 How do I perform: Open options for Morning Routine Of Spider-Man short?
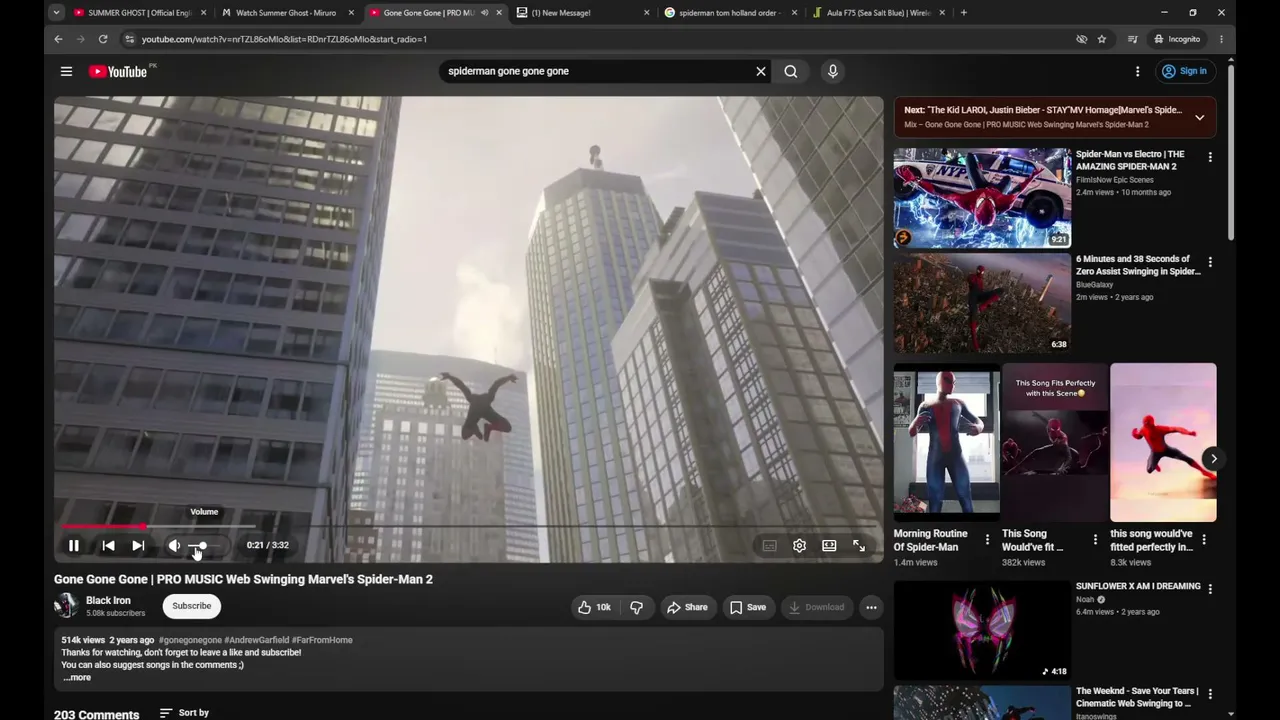987,540
